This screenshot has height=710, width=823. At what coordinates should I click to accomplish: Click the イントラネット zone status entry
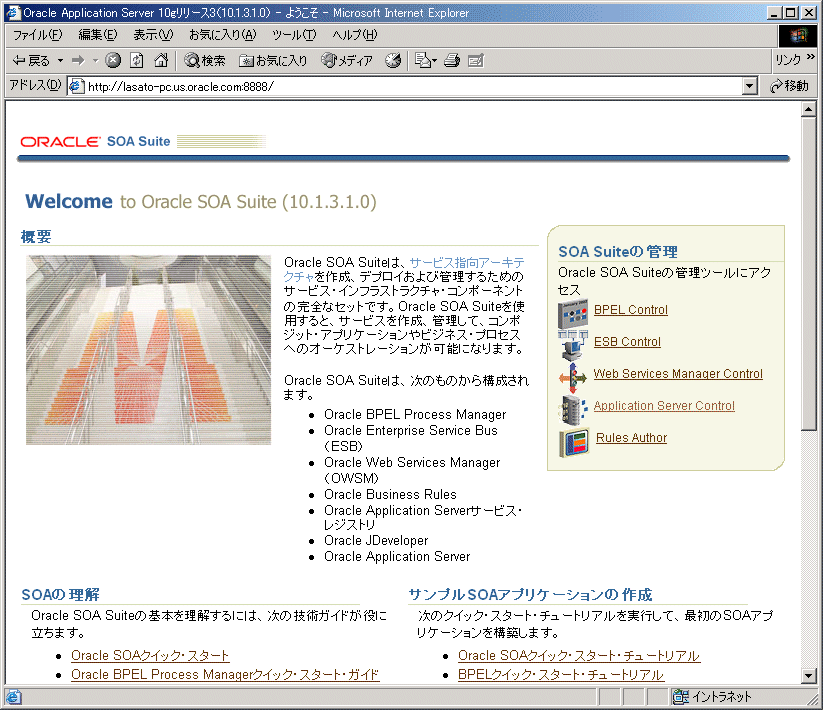(x=713, y=697)
